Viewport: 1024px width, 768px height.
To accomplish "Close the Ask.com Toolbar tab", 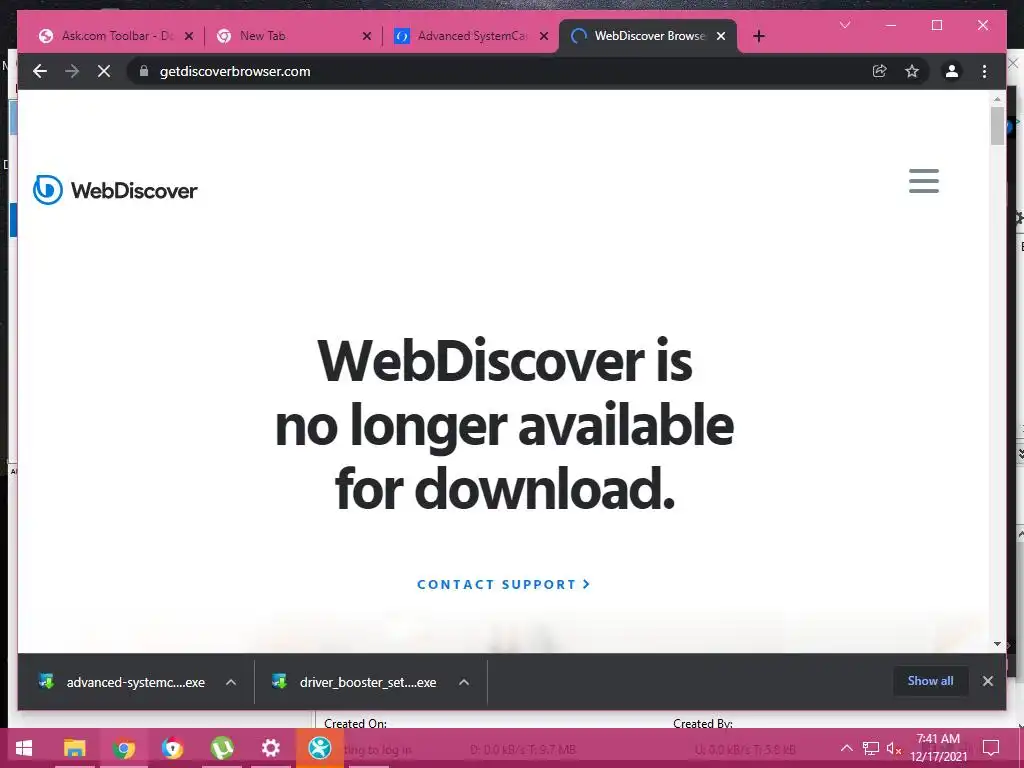I will coord(189,36).
